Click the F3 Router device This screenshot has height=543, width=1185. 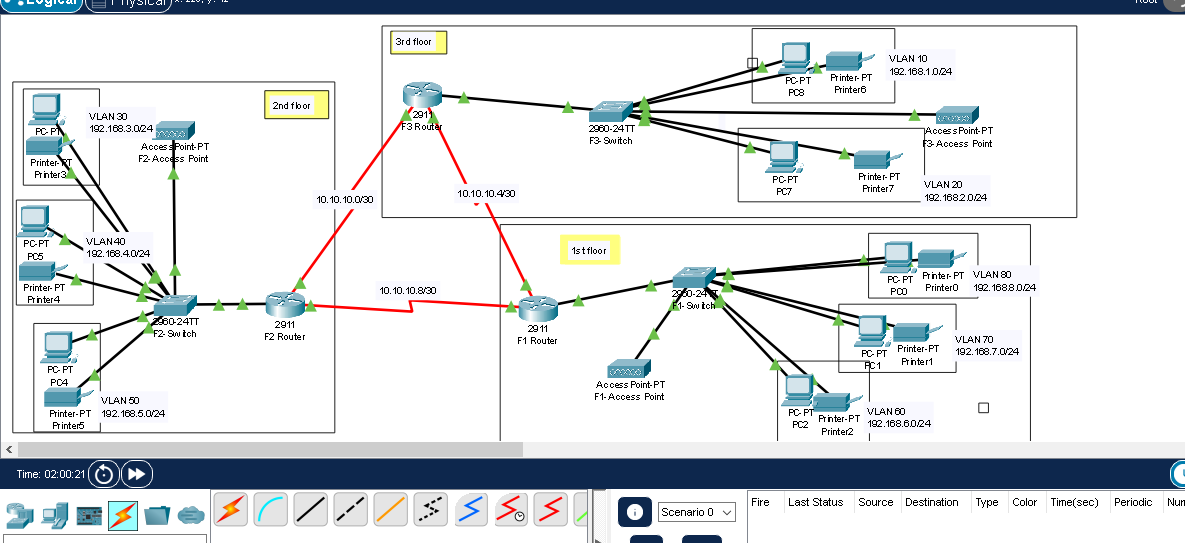422,96
